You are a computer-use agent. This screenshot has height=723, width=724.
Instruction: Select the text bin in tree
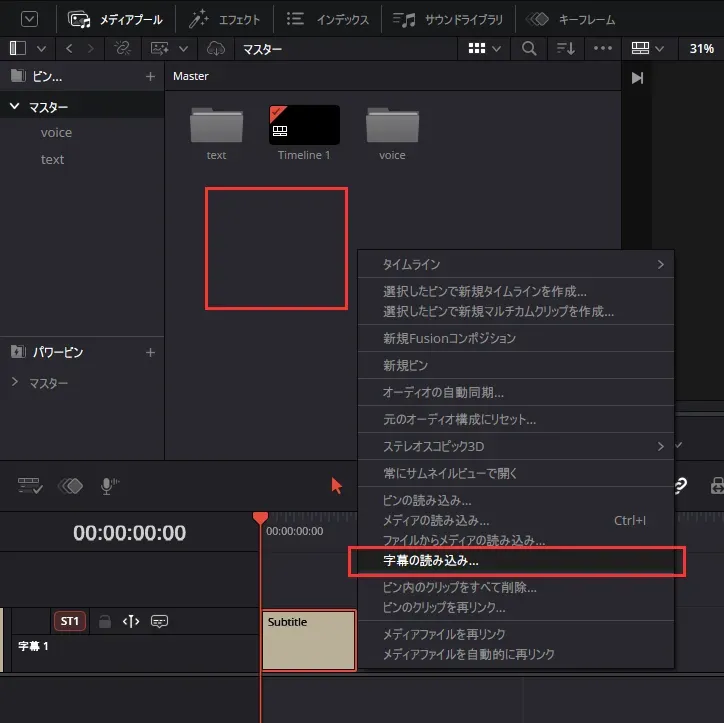pos(52,159)
